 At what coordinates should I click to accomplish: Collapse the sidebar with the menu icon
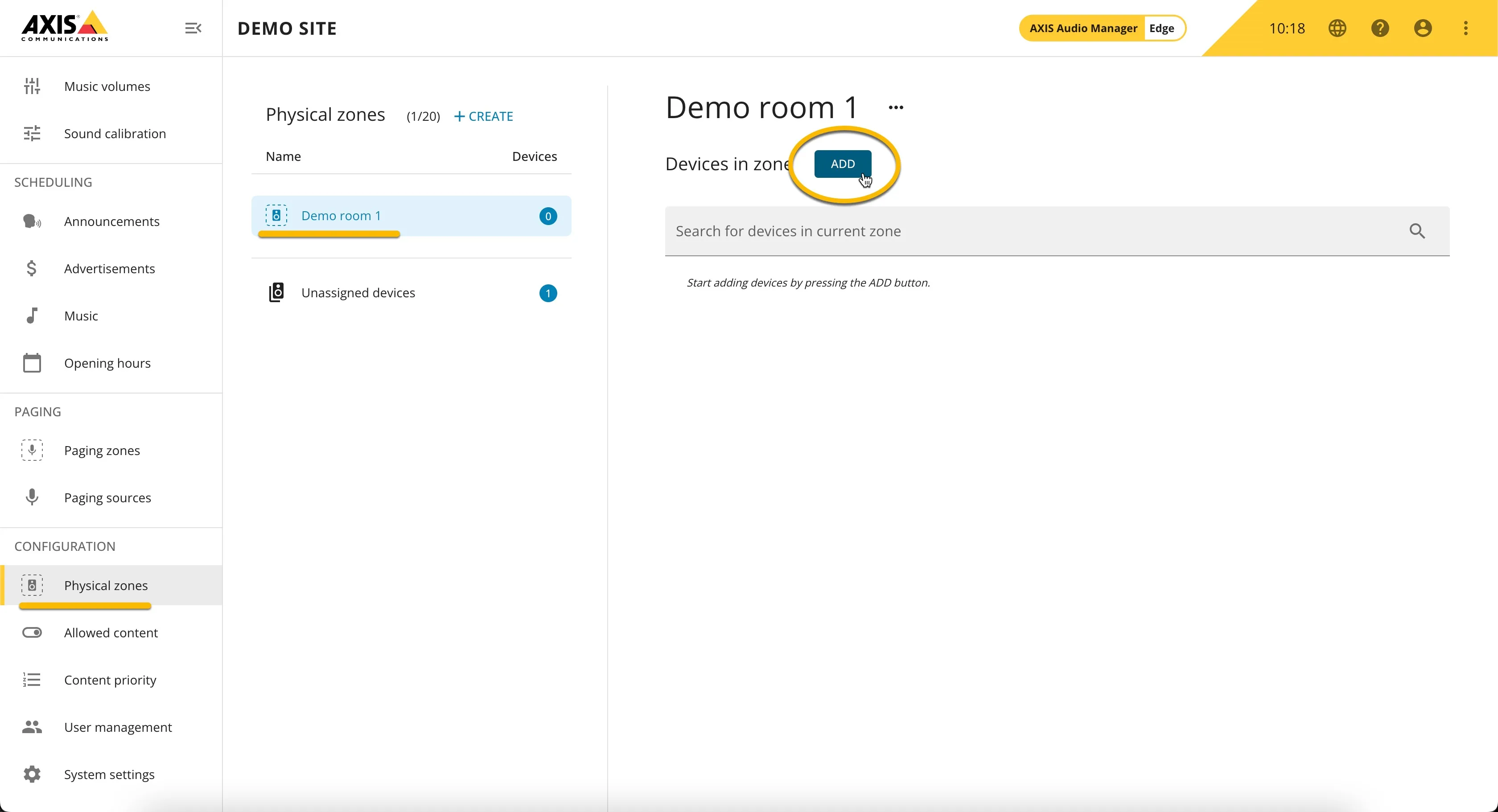[193, 28]
